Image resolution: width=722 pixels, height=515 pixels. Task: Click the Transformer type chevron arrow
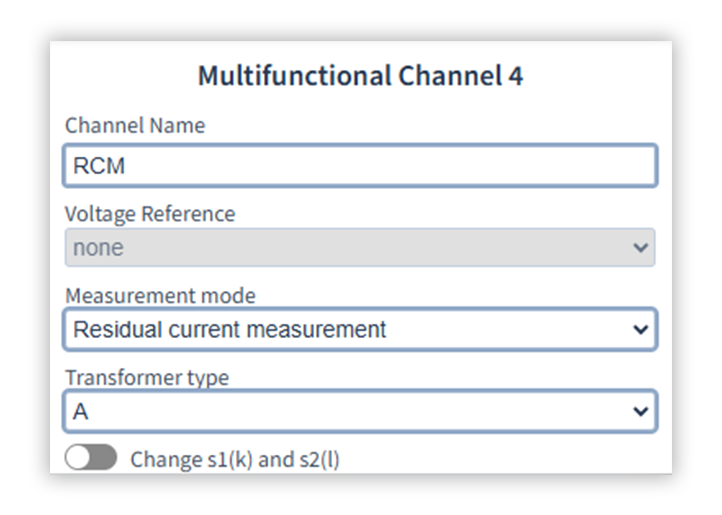point(641,411)
